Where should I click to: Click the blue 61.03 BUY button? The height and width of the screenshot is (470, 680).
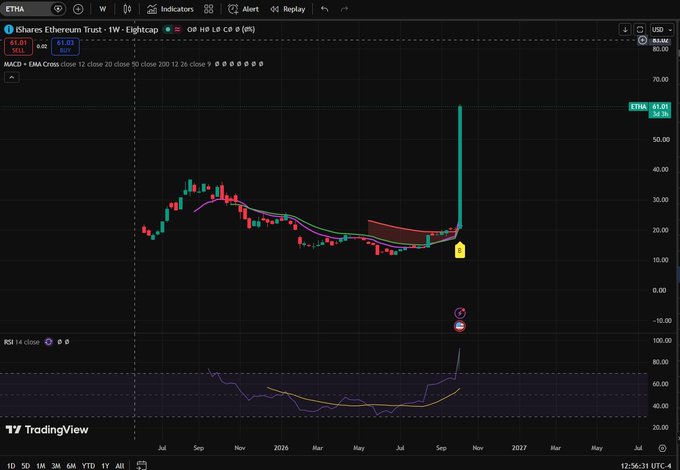pos(65,46)
